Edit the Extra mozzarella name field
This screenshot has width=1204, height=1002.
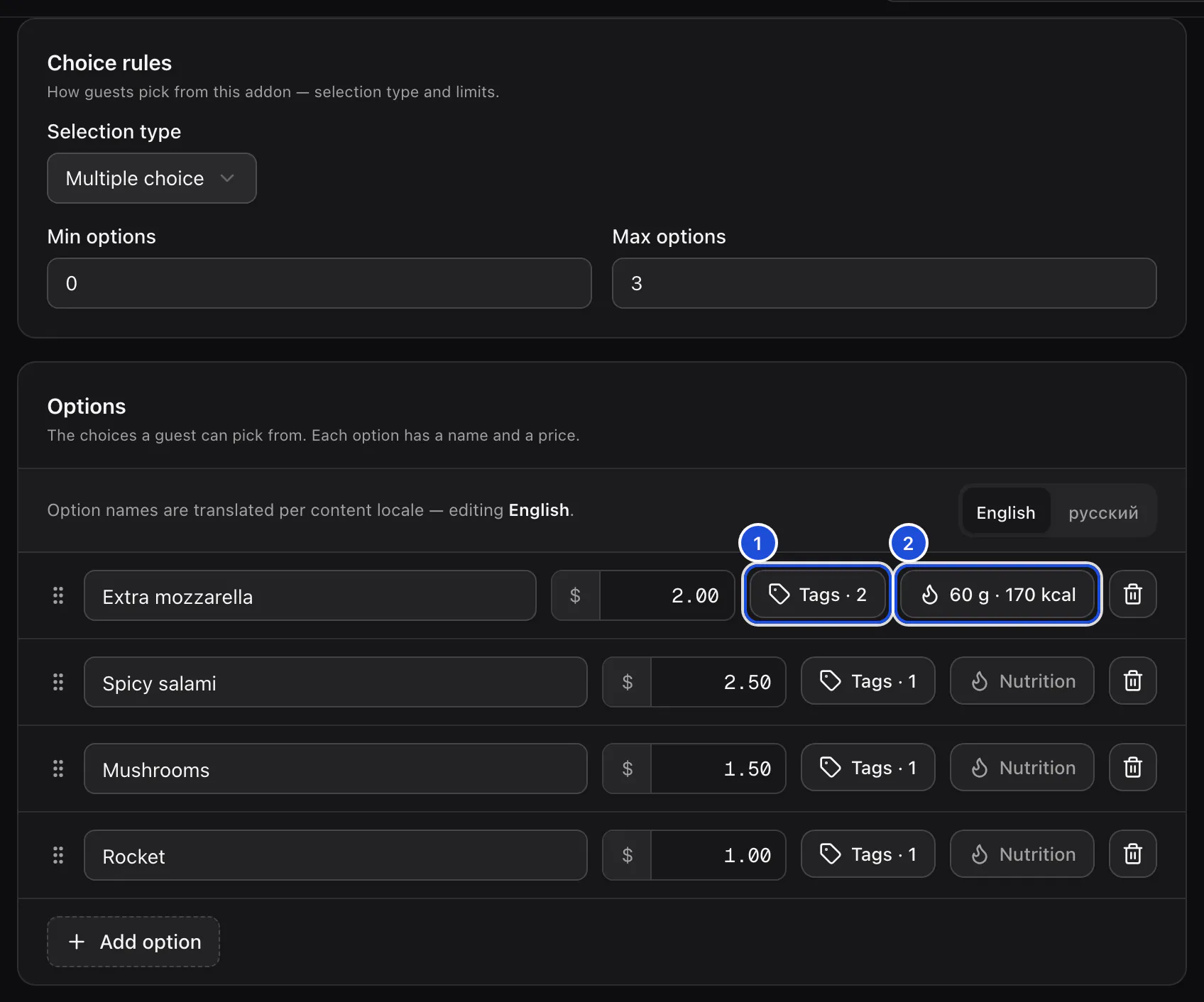(x=310, y=596)
